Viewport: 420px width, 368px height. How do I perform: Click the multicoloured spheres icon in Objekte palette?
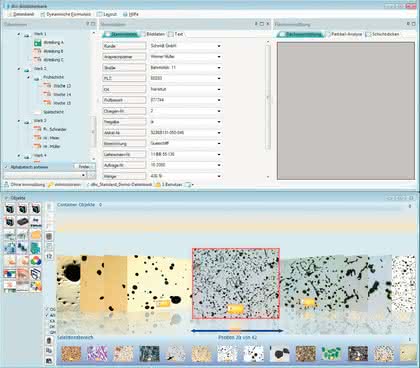36,286
